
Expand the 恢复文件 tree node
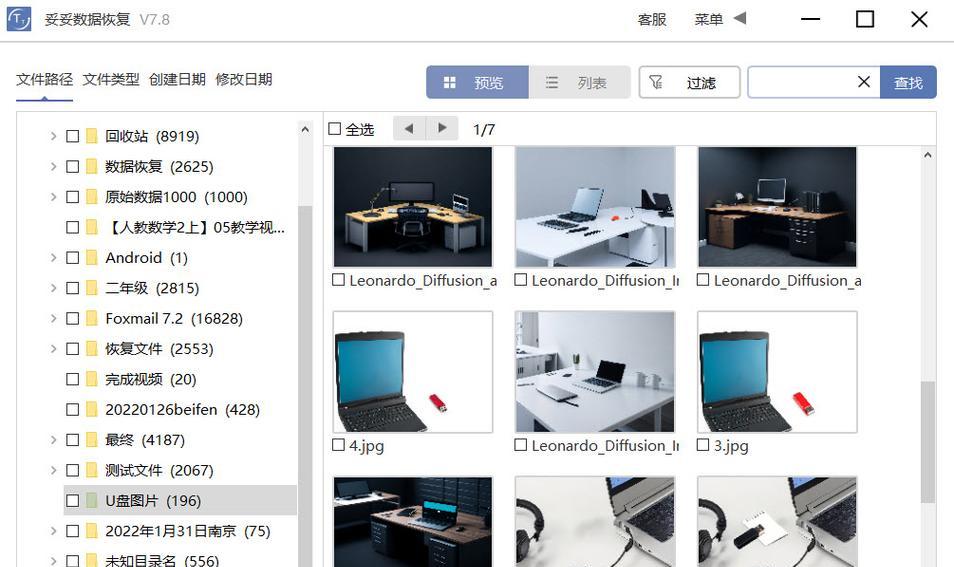(x=53, y=349)
